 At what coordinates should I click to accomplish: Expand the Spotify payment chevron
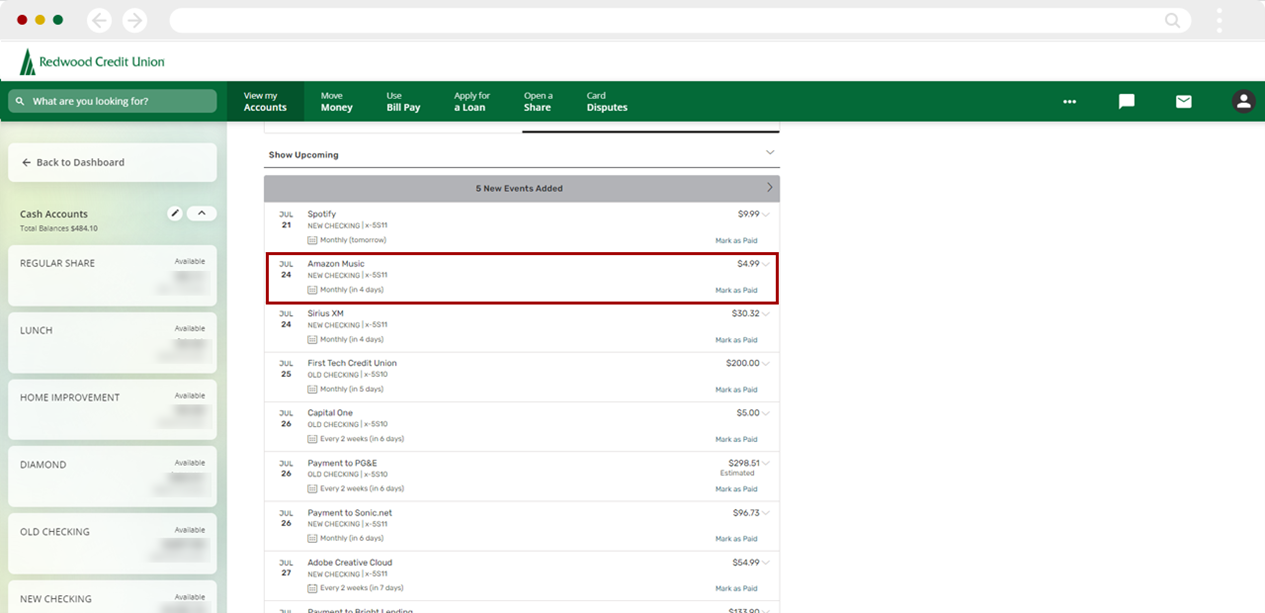pyautogui.click(x=767, y=214)
